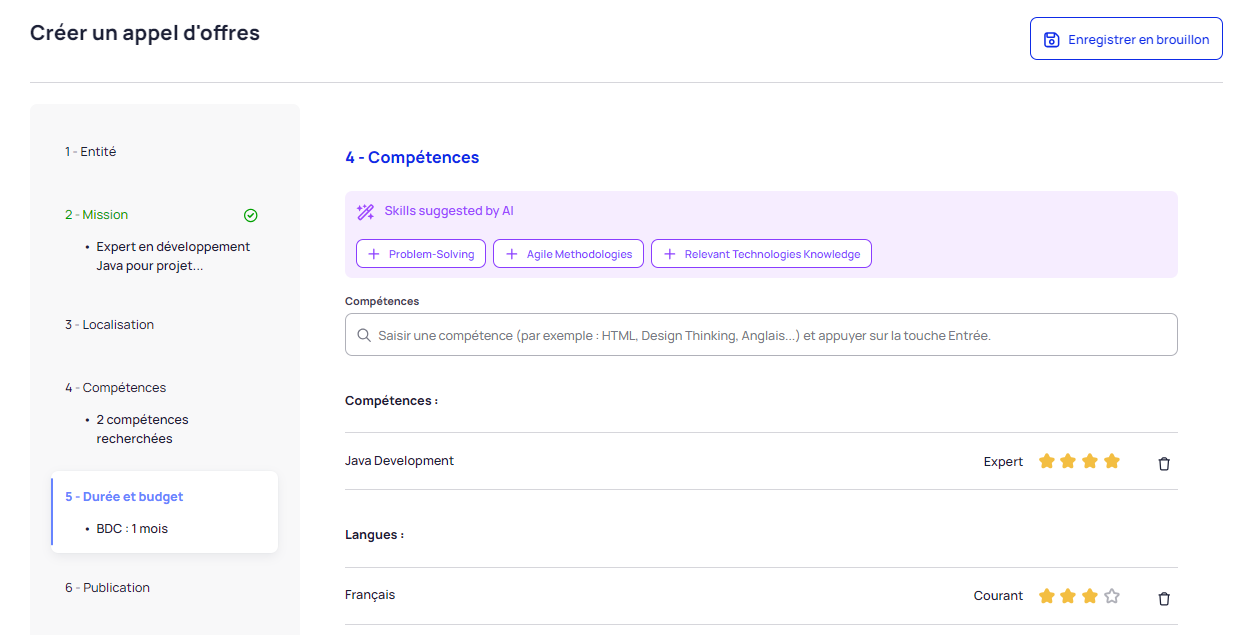Set Français rating to second star
The width and height of the screenshot is (1253, 635).
coord(1068,596)
